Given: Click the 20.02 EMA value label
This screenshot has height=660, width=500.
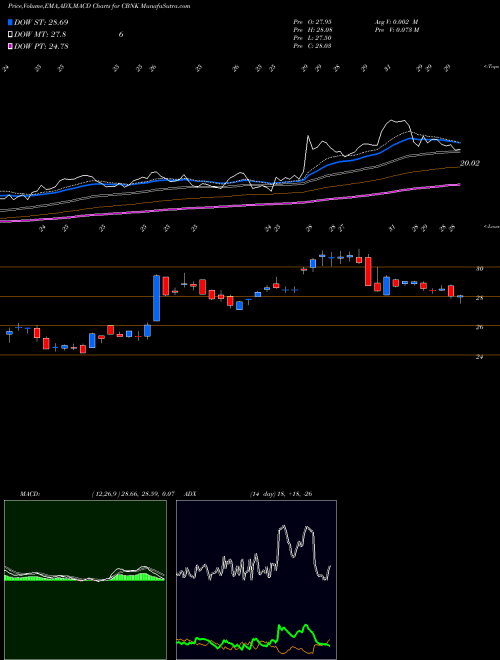Looking at the screenshot, I should pos(470,163).
